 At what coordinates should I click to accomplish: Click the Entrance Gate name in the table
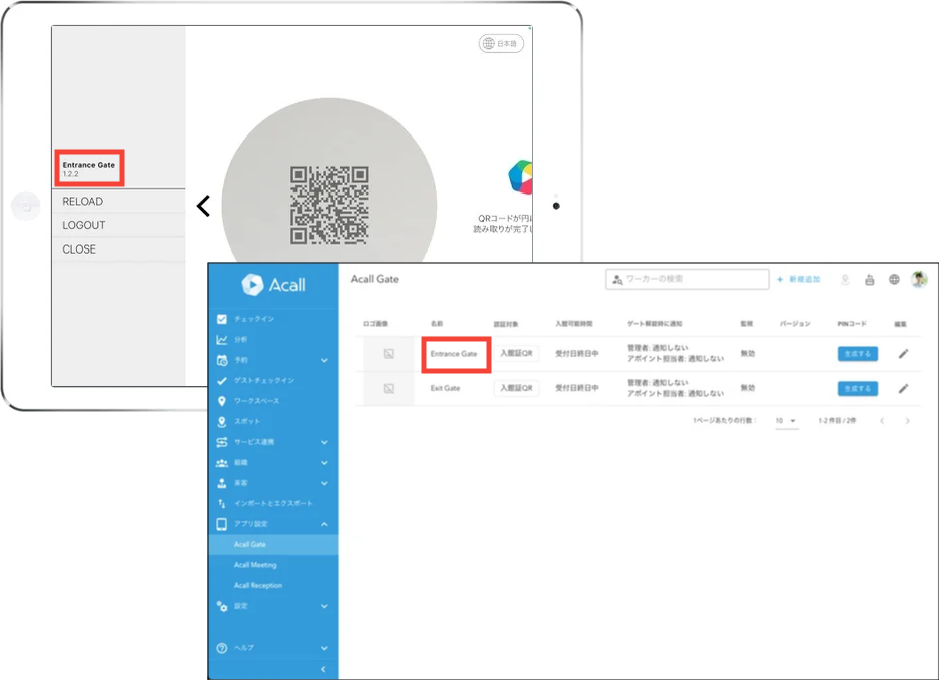[x=454, y=354]
